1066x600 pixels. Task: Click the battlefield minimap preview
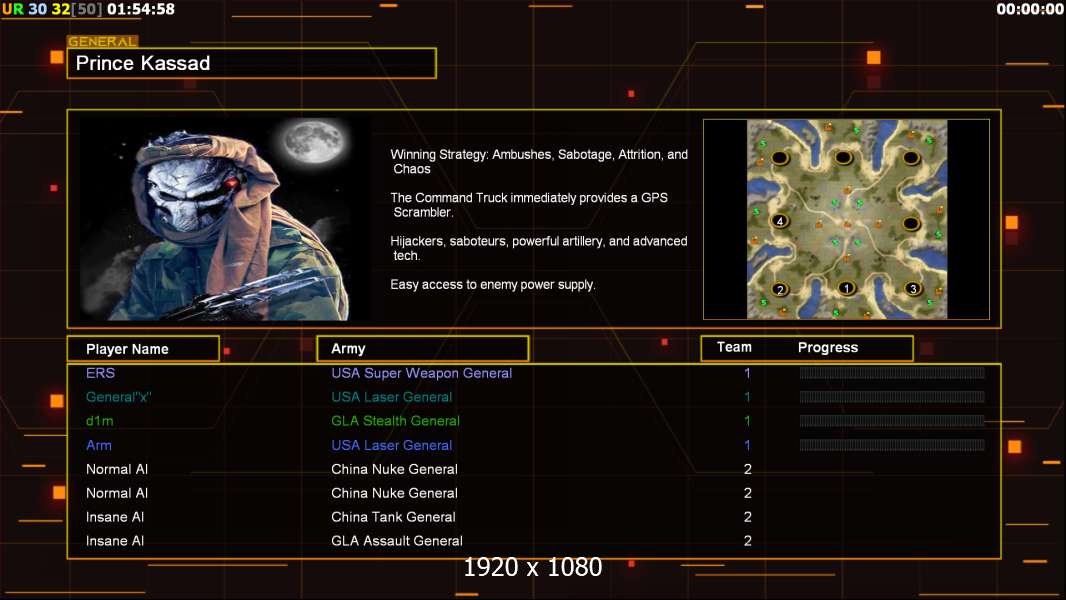click(846, 219)
